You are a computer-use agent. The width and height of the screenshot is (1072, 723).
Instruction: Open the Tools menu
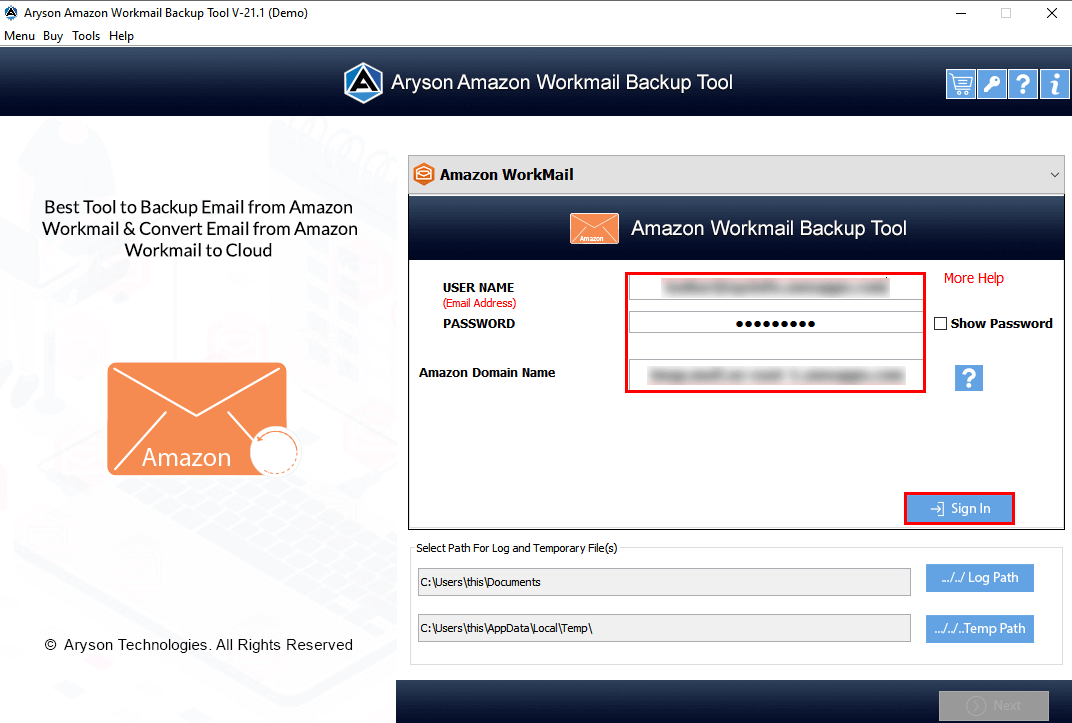86,36
